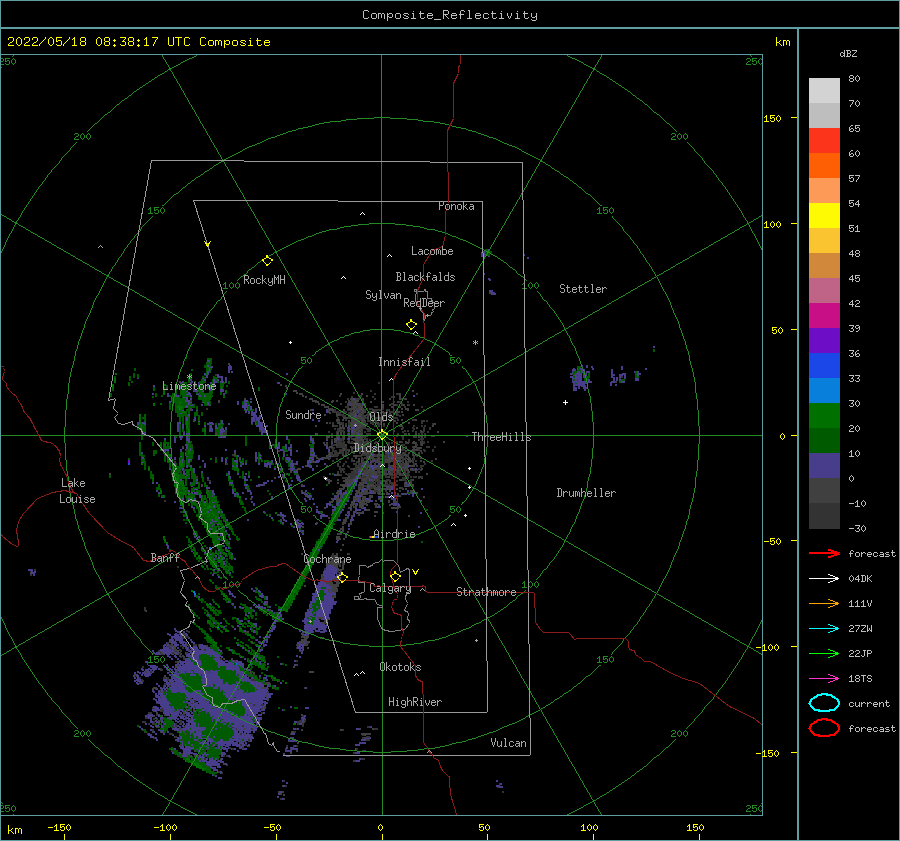
Task: Click the purple echo east of ThreeHills
Action: (580, 378)
